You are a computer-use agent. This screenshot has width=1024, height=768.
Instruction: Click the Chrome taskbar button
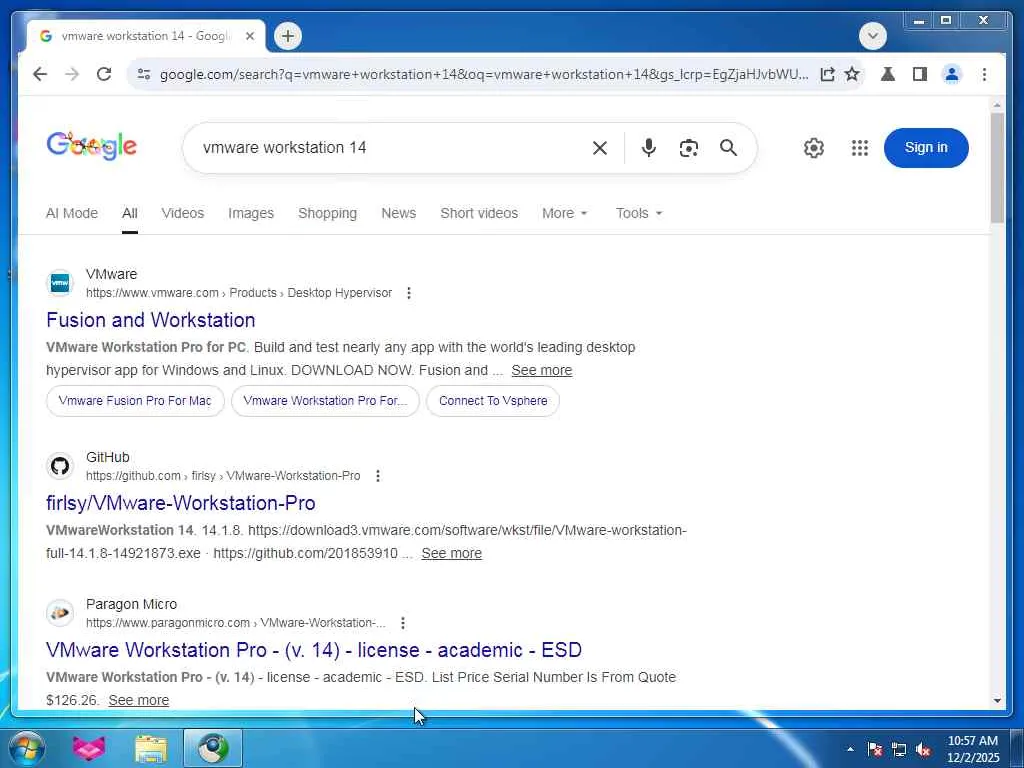213,748
